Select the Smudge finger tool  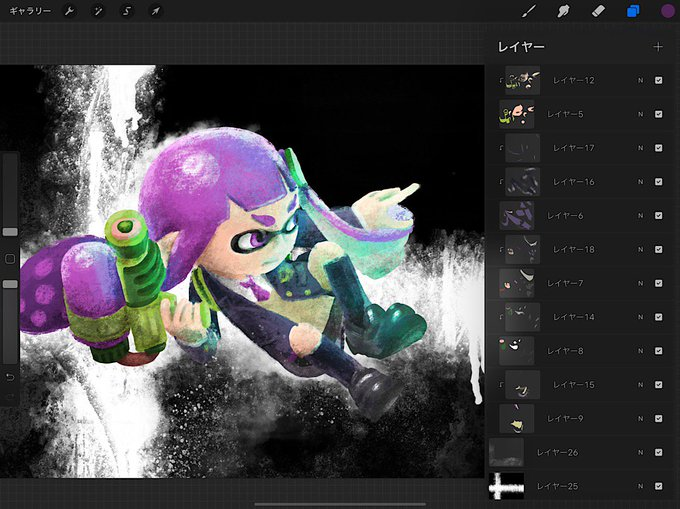pyautogui.click(x=563, y=11)
